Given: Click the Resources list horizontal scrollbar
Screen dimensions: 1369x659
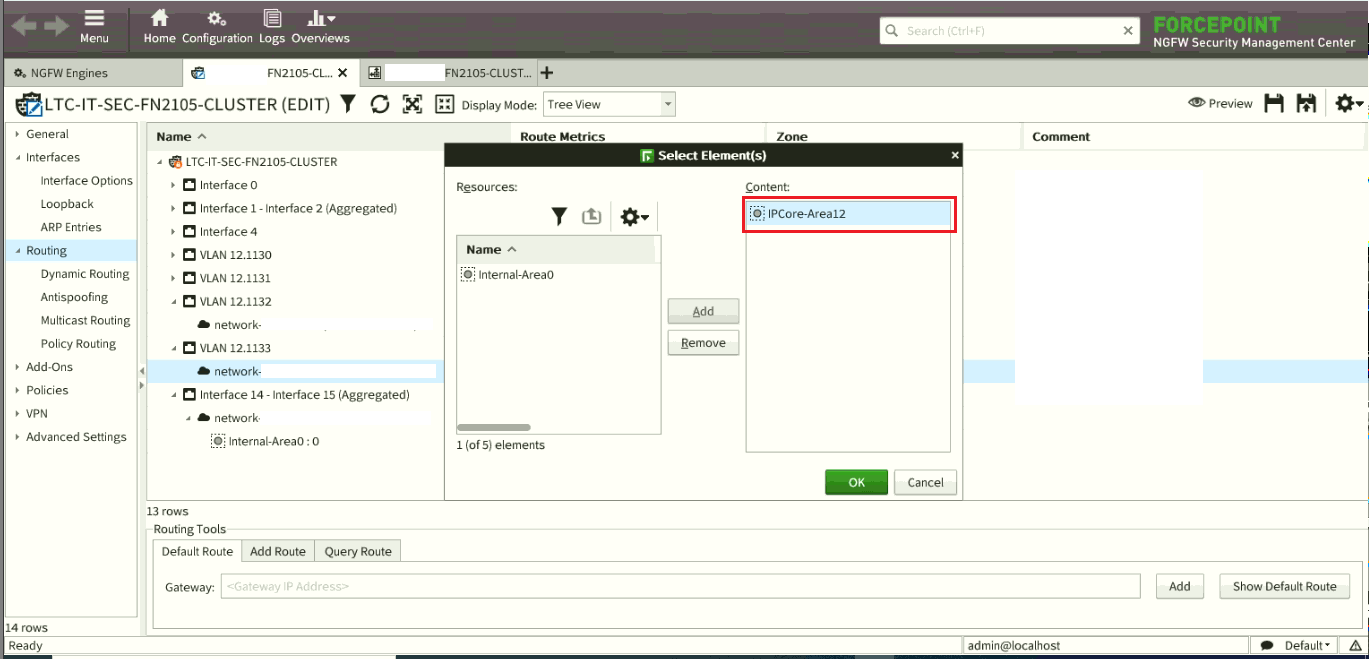Looking at the screenshot, I should click(495, 428).
